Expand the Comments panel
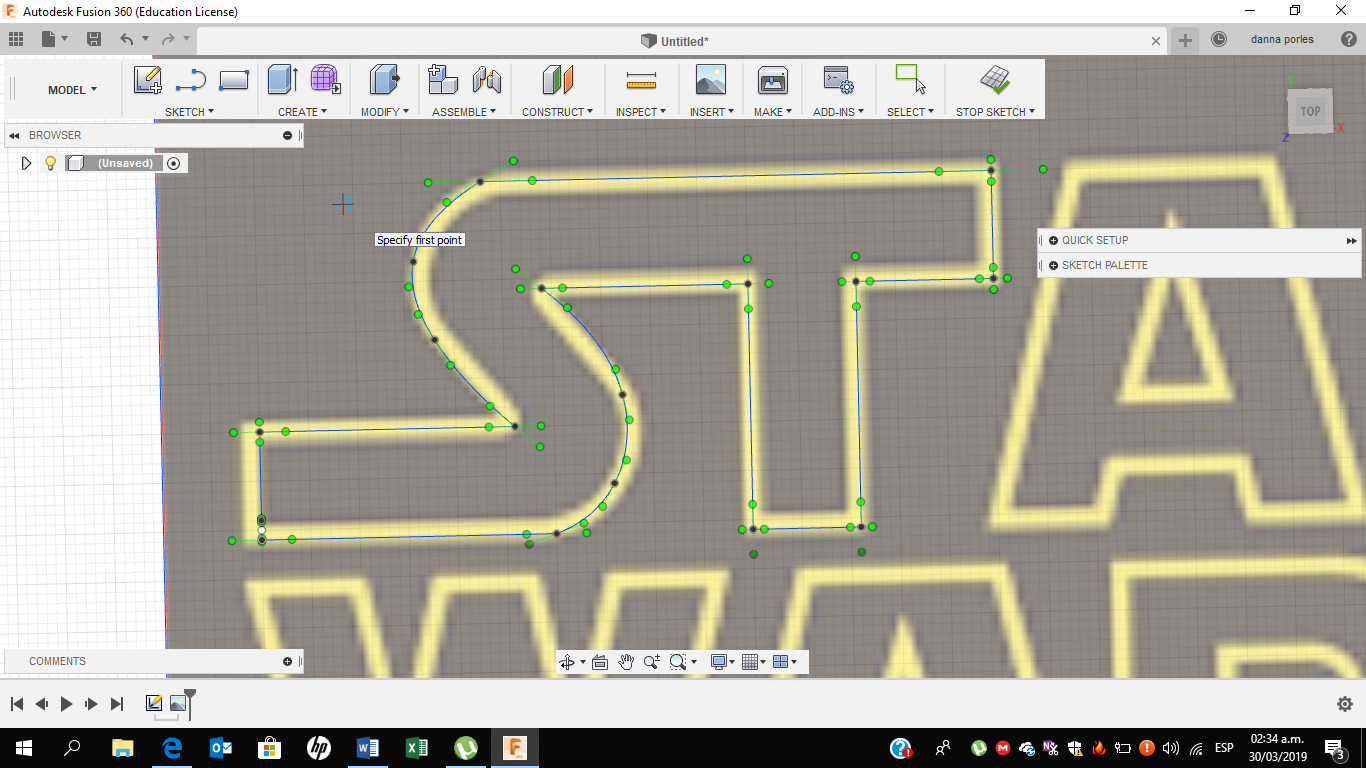Viewport: 1366px width, 768px height. 287,661
